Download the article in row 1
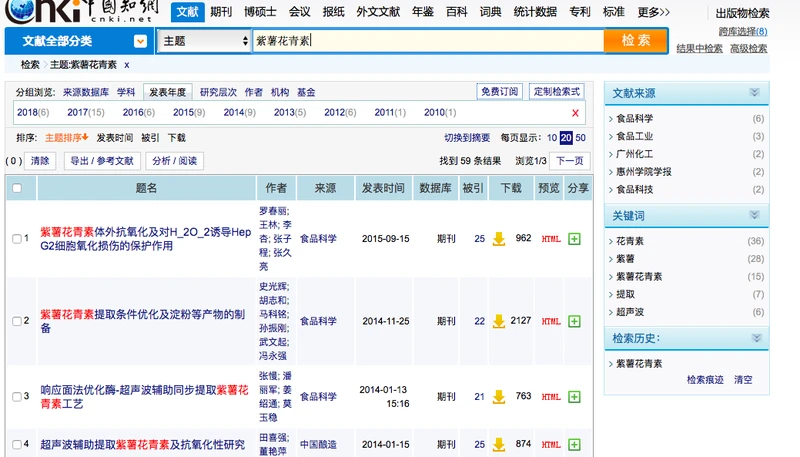This screenshot has width=800, height=457. [499, 239]
